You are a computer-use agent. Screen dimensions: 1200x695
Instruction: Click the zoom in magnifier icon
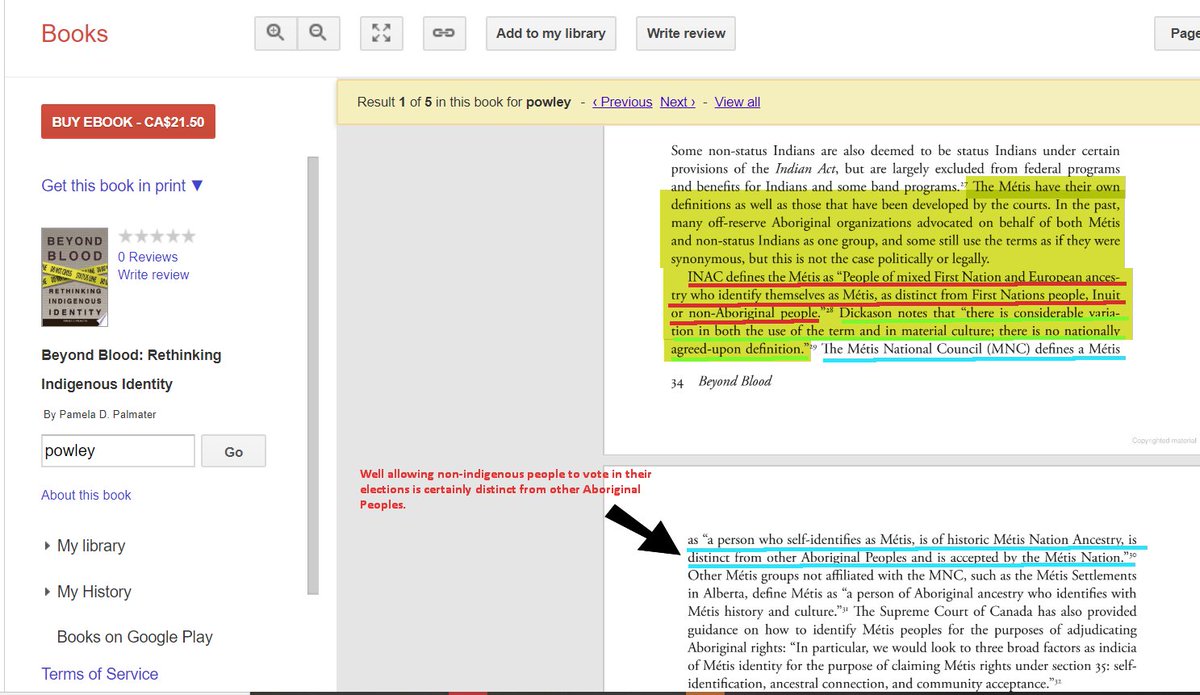[276, 33]
